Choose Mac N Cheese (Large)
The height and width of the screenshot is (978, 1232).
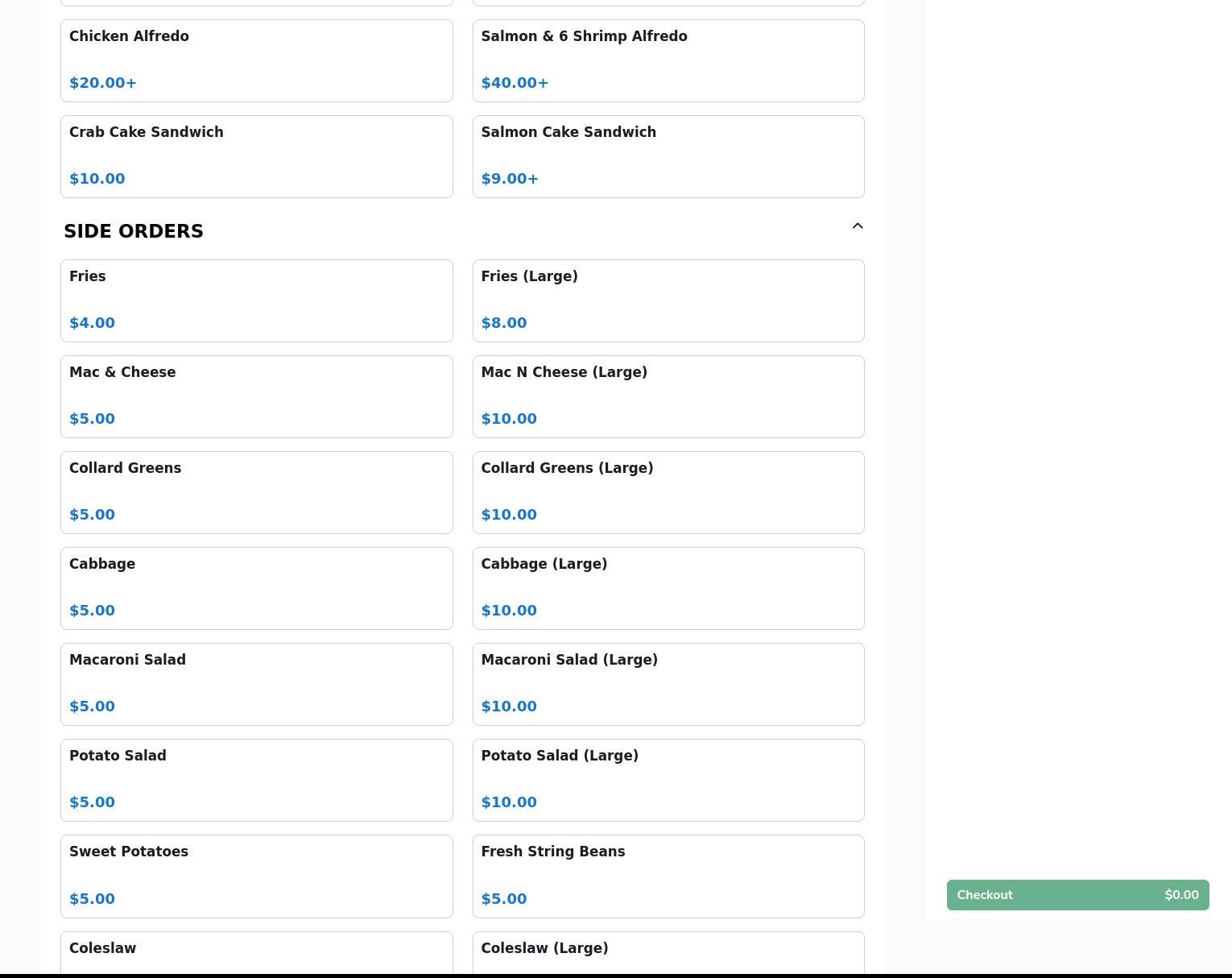coord(668,397)
